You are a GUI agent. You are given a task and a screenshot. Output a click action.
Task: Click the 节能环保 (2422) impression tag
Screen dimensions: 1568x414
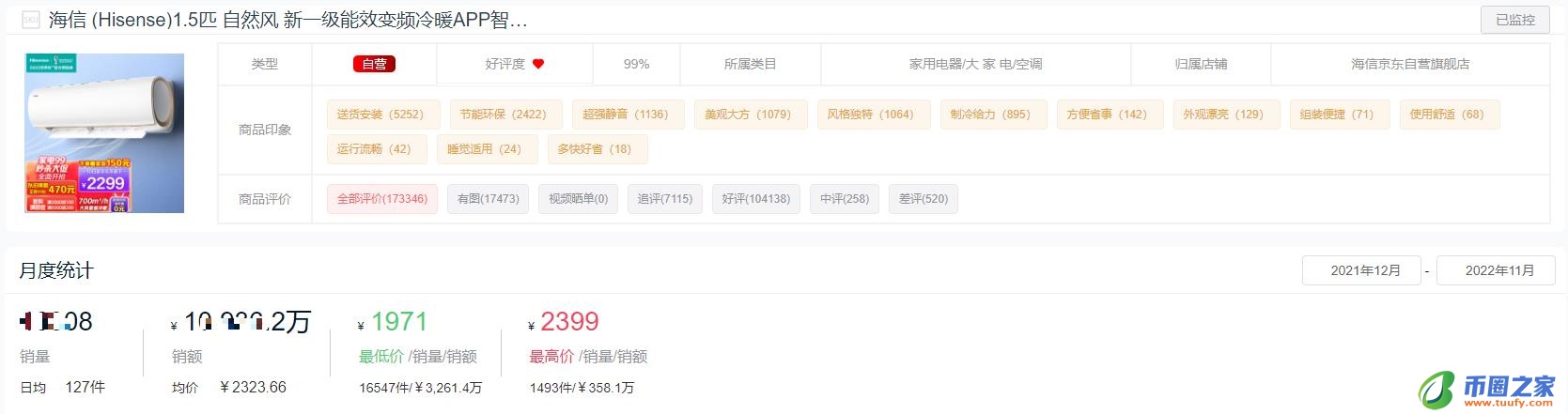pyautogui.click(x=504, y=115)
